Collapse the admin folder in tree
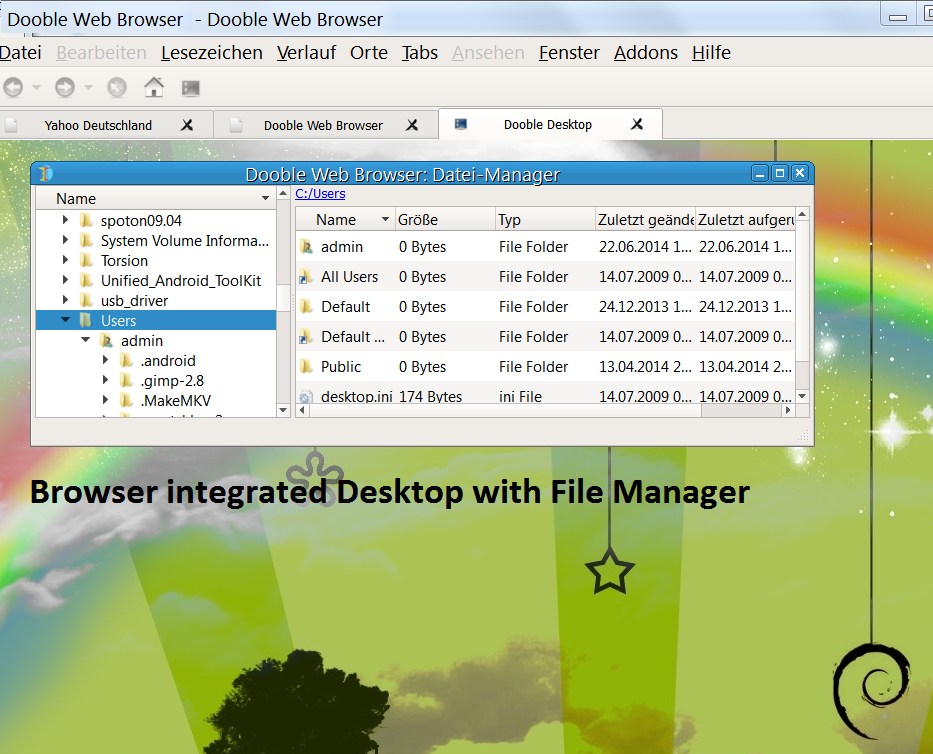 (86, 340)
